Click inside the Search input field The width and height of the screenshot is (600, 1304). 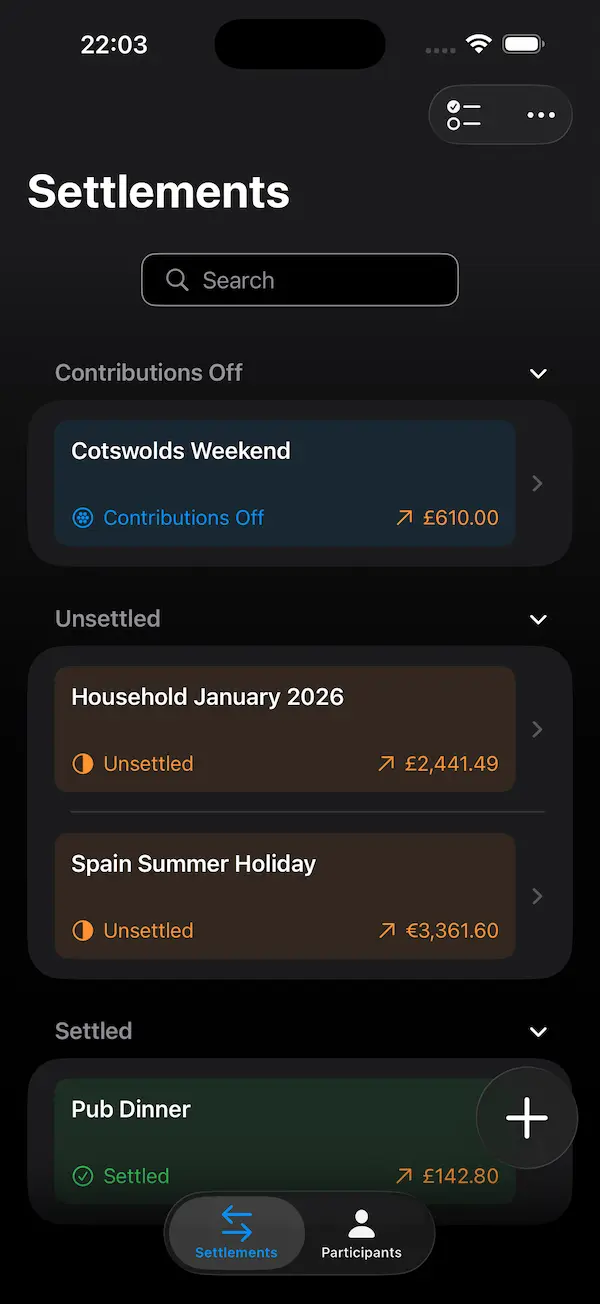click(300, 280)
